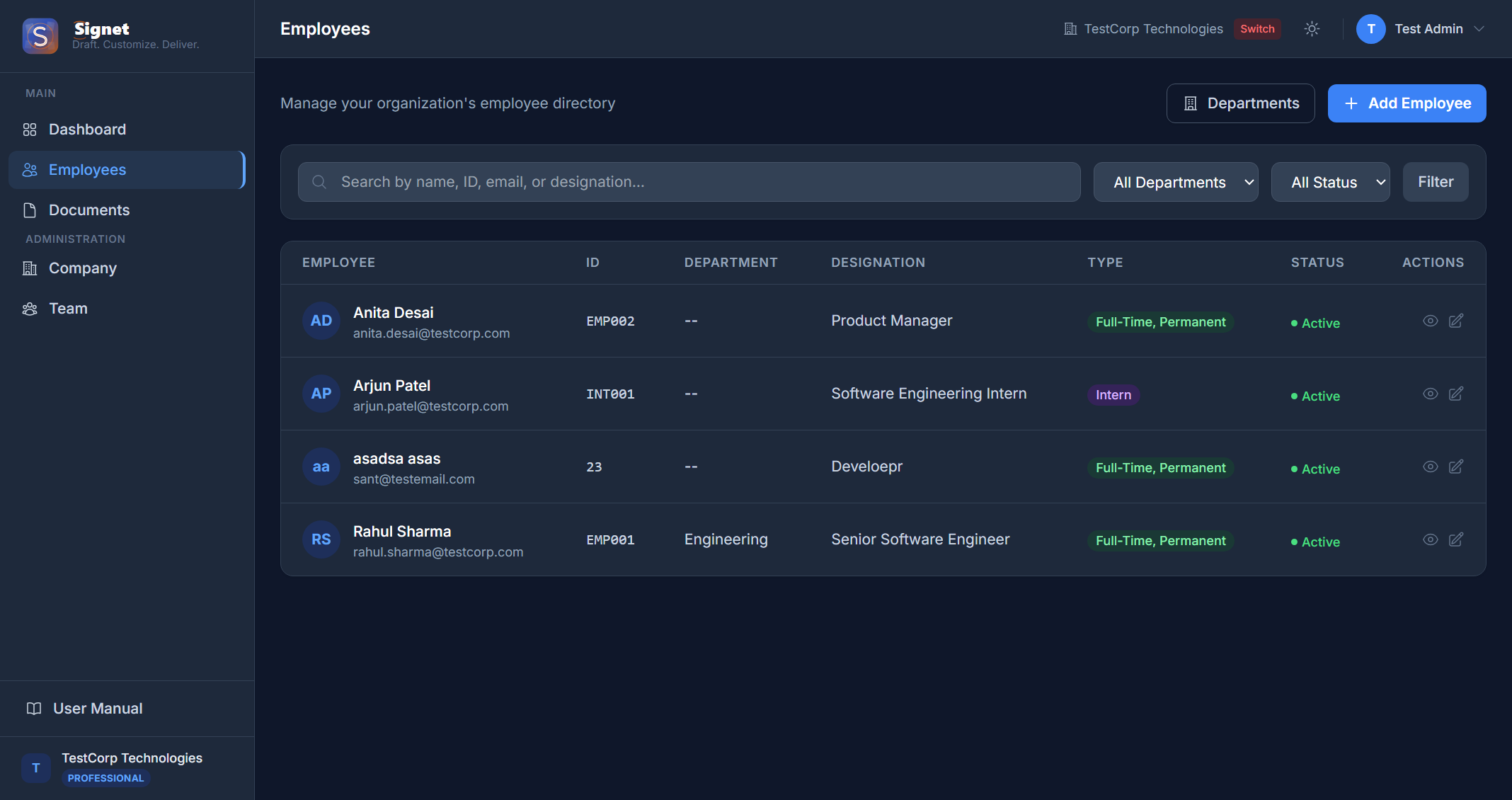Click edit pencil for Rahul Sharma
This screenshot has height=800, width=1512.
(1456, 539)
